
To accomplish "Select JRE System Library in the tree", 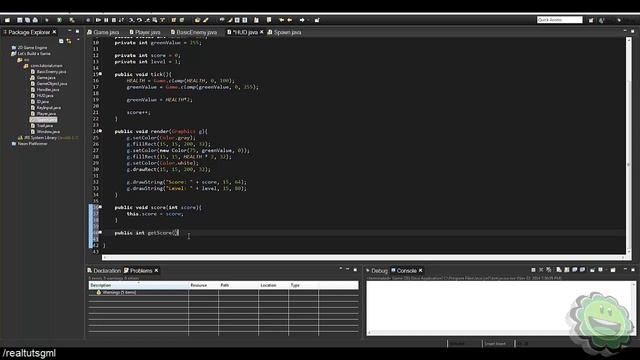I will [48, 138].
